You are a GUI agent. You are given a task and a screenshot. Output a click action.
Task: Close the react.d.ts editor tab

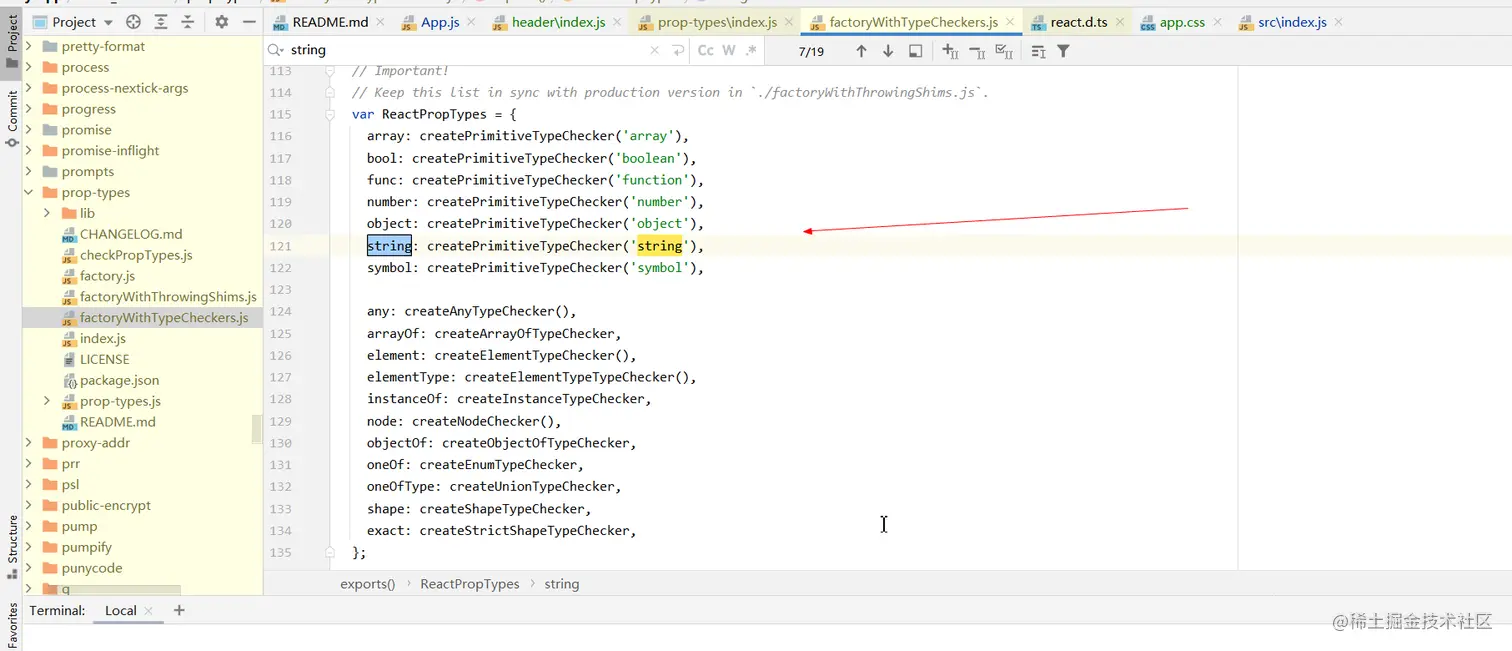tap(1120, 22)
